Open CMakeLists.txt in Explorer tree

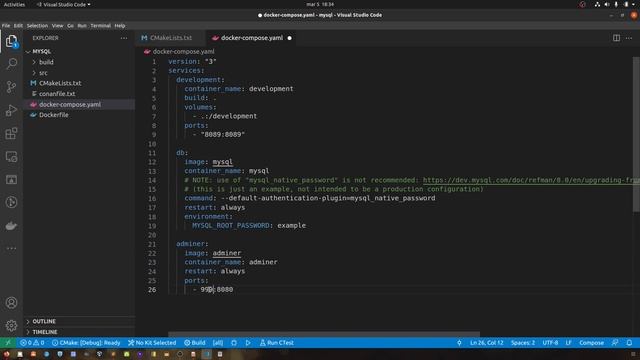(x=60, y=83)
